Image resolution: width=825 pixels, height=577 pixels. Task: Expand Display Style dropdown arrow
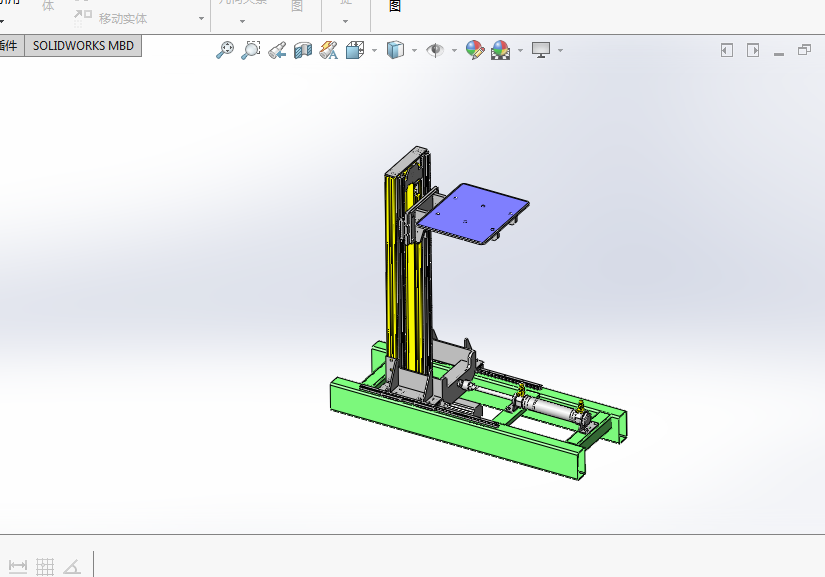tap(415, 50)
